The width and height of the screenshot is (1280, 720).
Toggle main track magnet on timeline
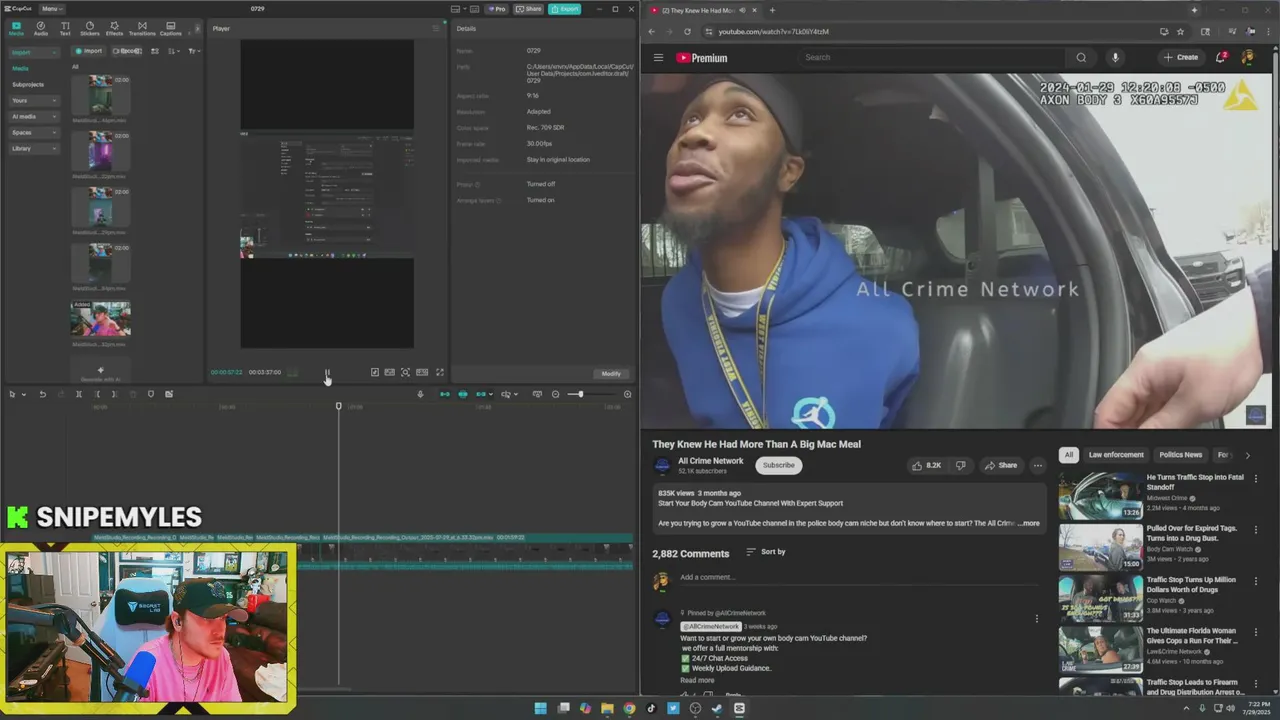(x=445, y=394)
